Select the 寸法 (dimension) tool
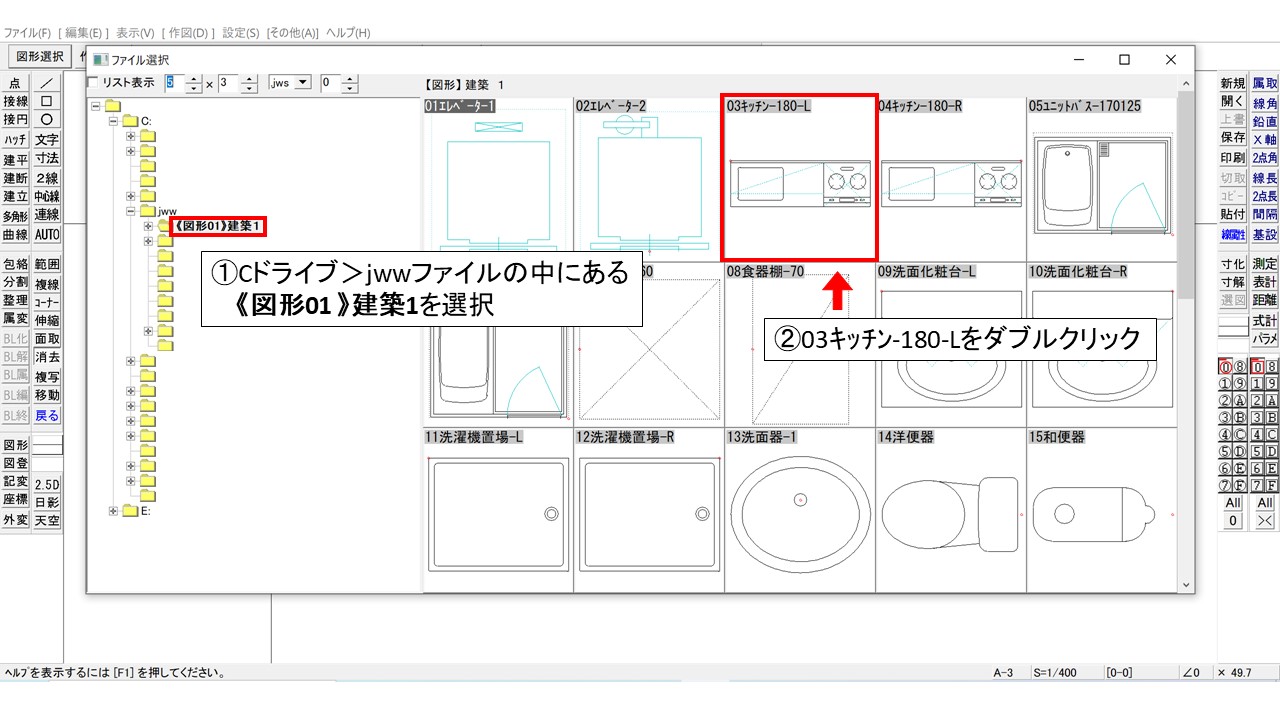Viewport: 1280px width, 720px height. pos(46,156)
